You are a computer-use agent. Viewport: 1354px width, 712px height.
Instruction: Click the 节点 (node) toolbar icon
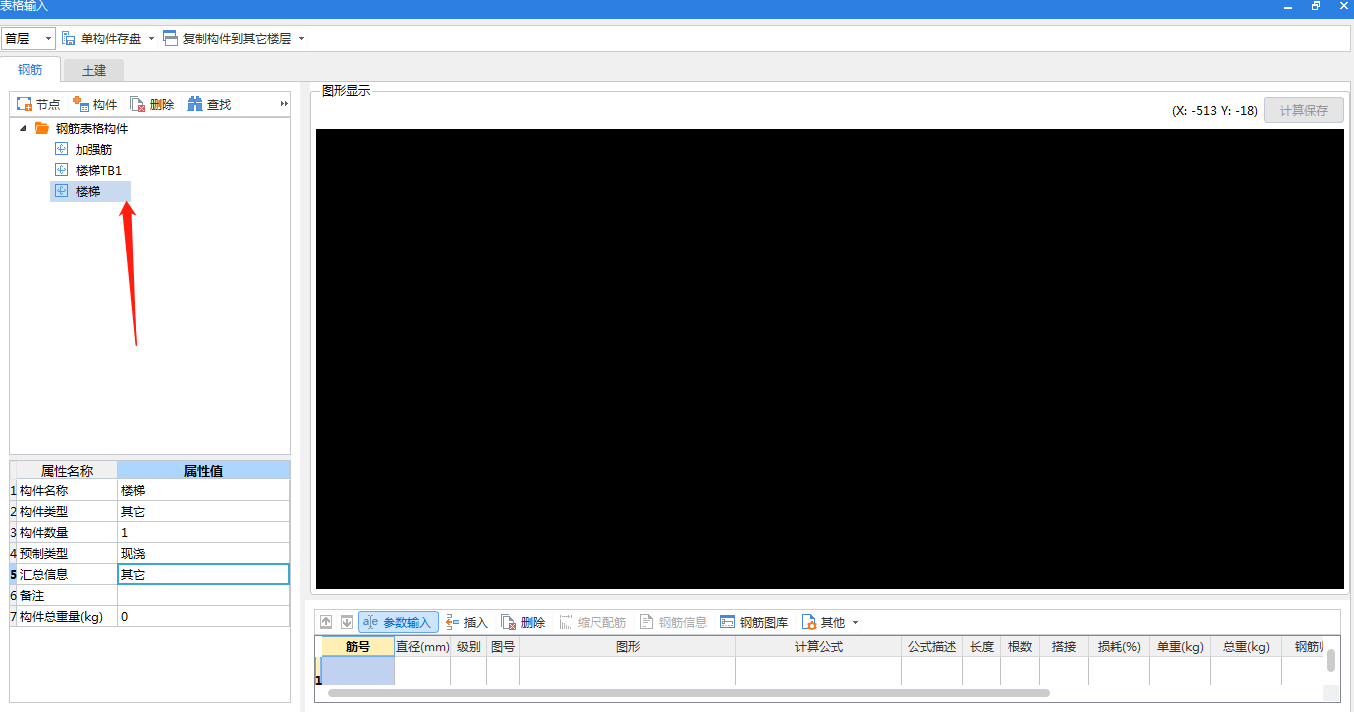[24, 104]
